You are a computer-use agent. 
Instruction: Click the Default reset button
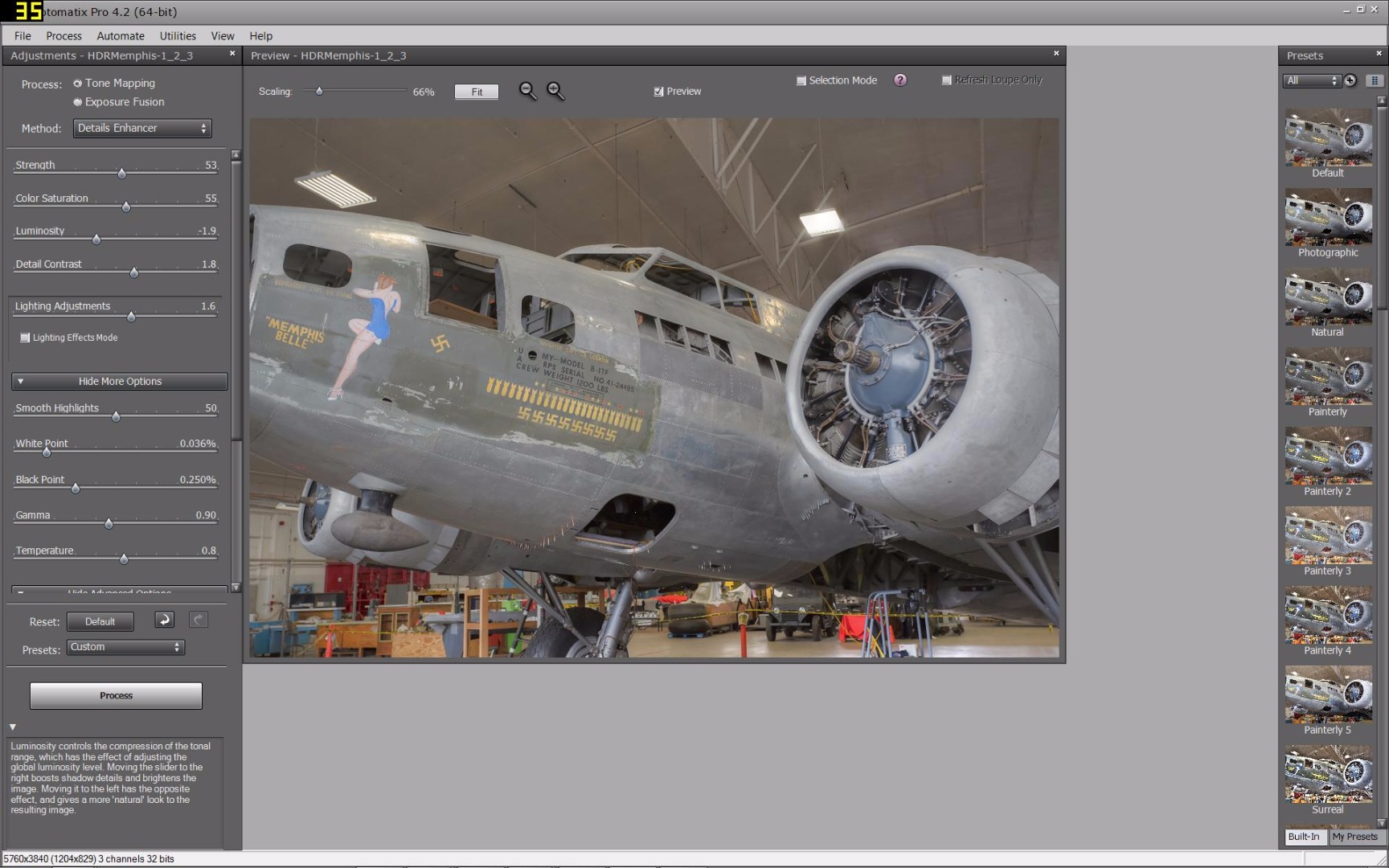click(x=100, y=621)
